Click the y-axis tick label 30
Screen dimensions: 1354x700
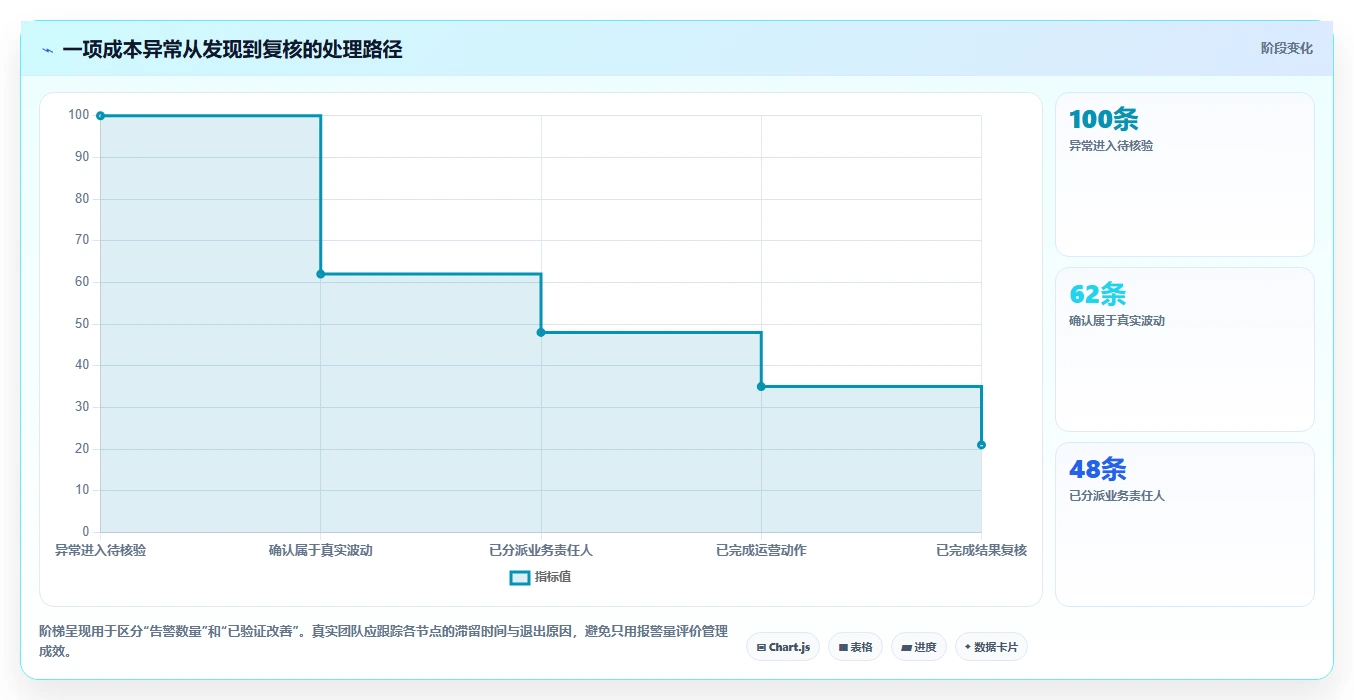[x=82, y=407]
